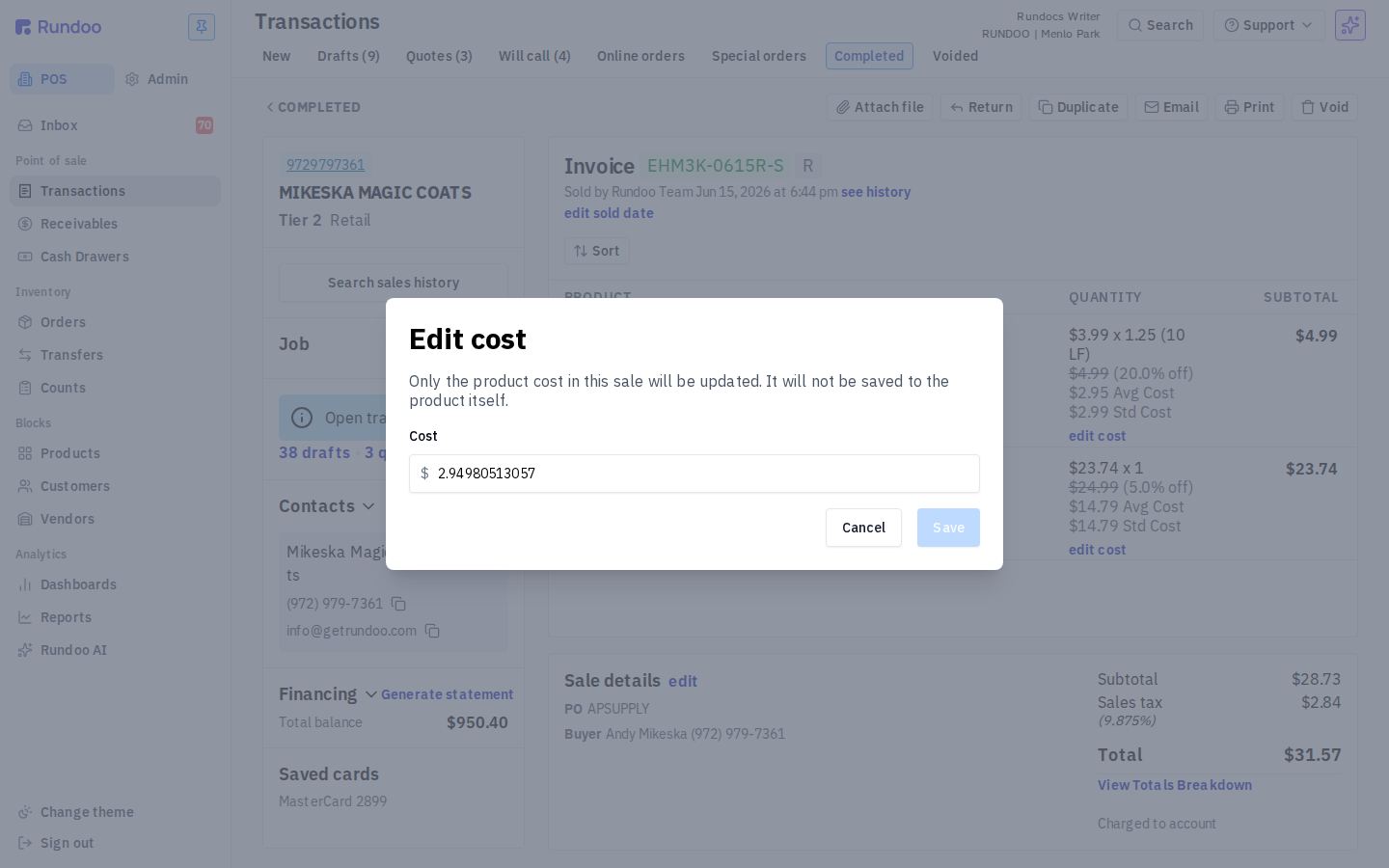
Task: Open Transactions in the sidebar
Action: coord(115,191)
